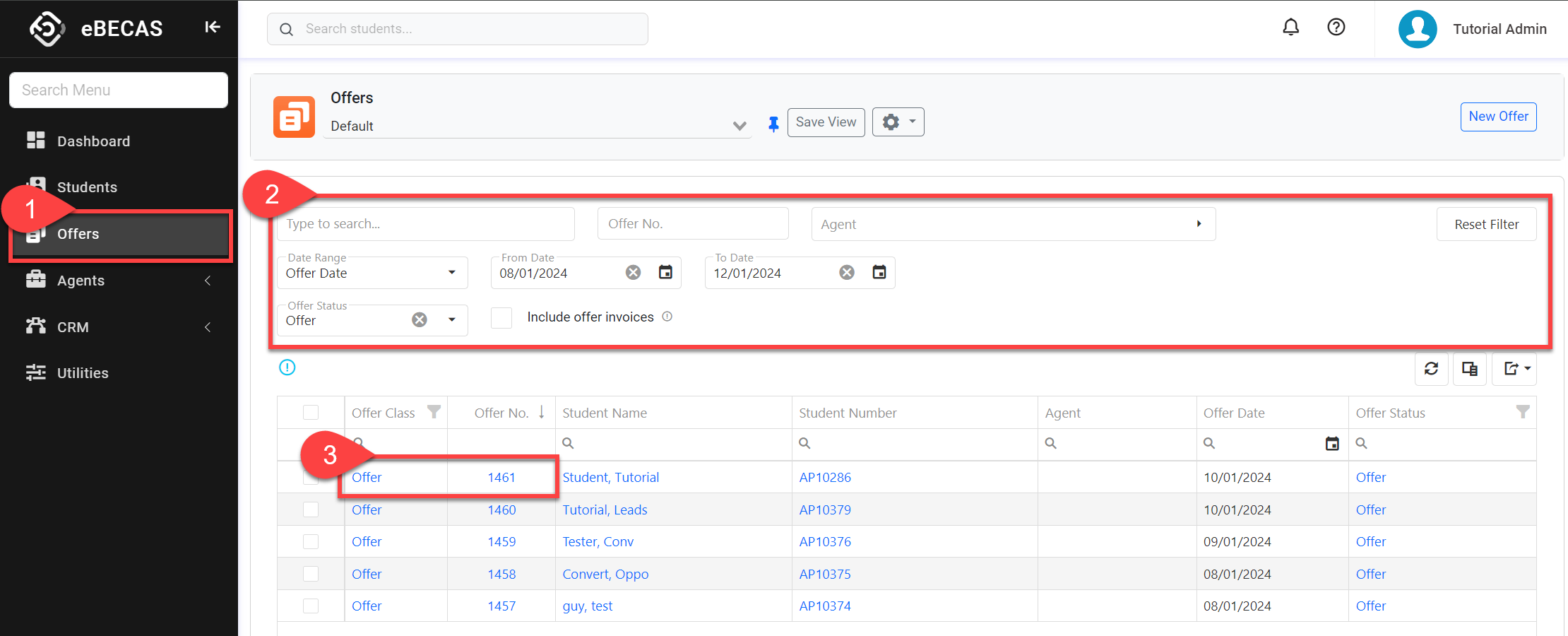Focus the Offer No. filter field

[x=693, y=224]
